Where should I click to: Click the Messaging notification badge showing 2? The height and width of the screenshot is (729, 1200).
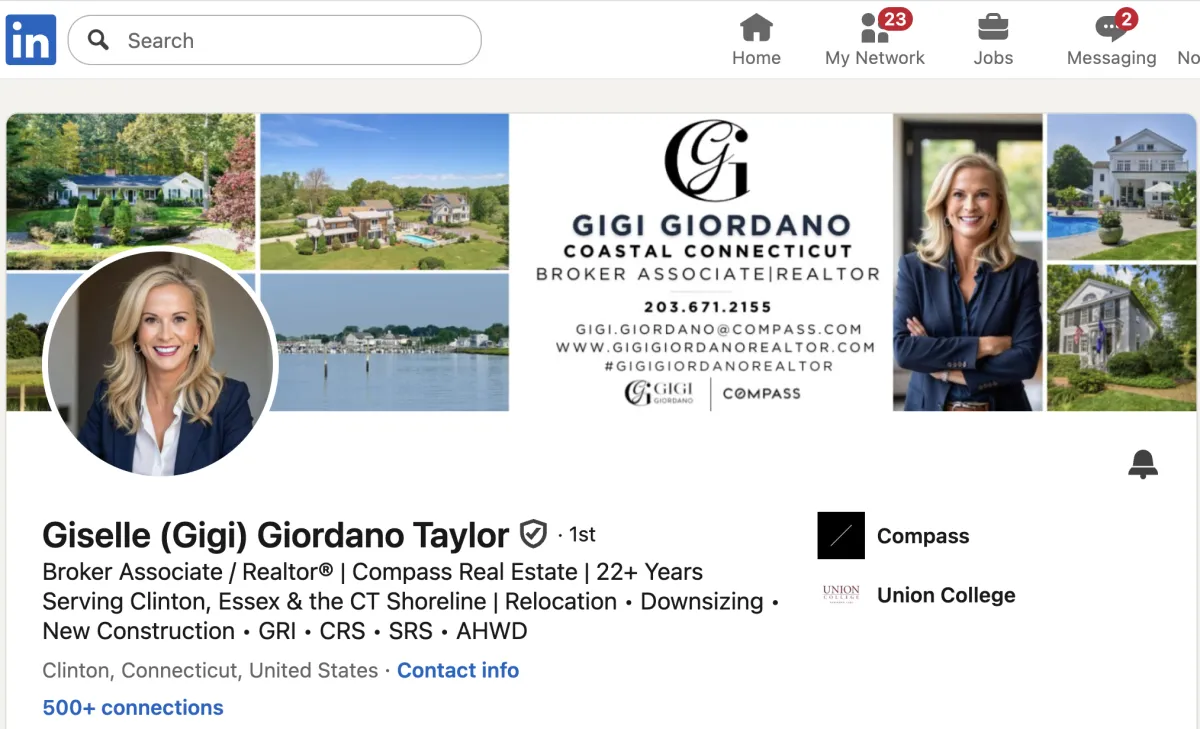1126,19
